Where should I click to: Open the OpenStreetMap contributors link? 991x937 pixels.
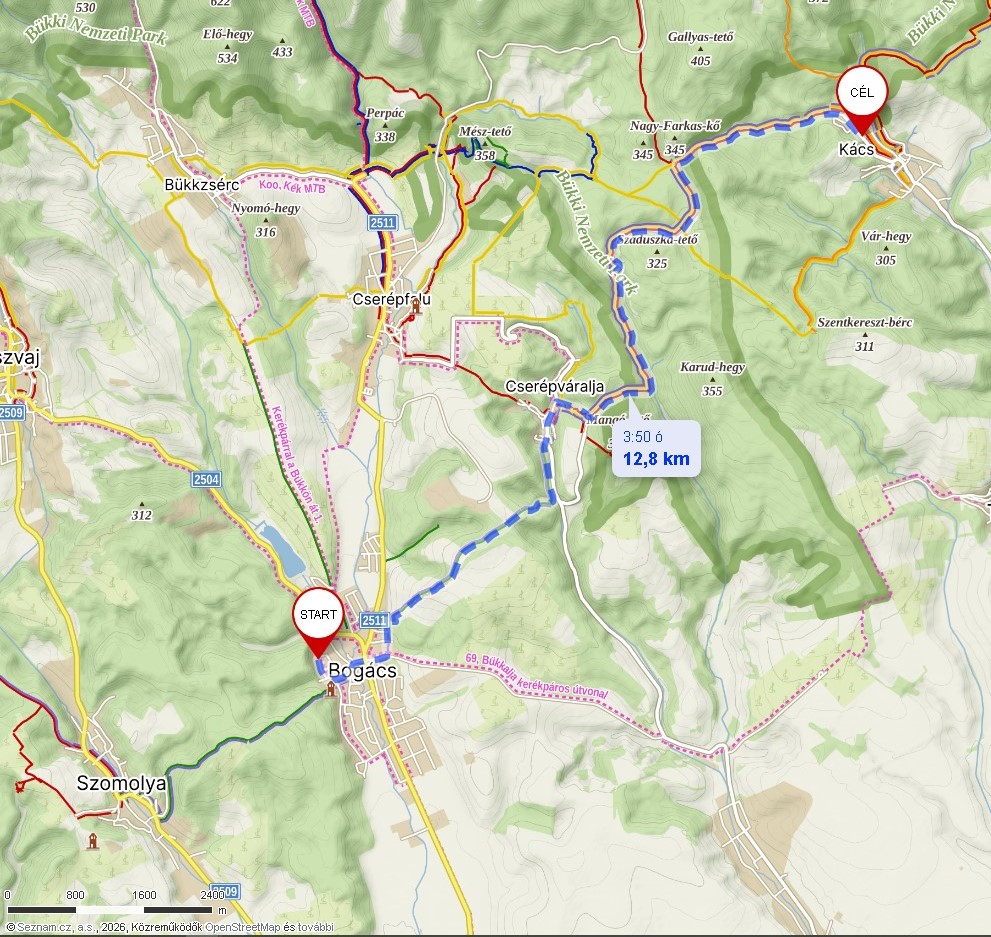(242, 927)
